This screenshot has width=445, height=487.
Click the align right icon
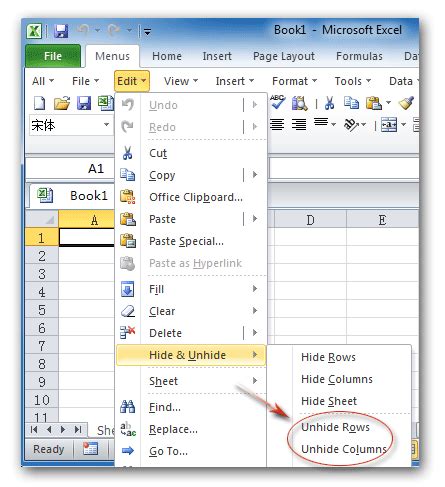(x=299, y=125)
